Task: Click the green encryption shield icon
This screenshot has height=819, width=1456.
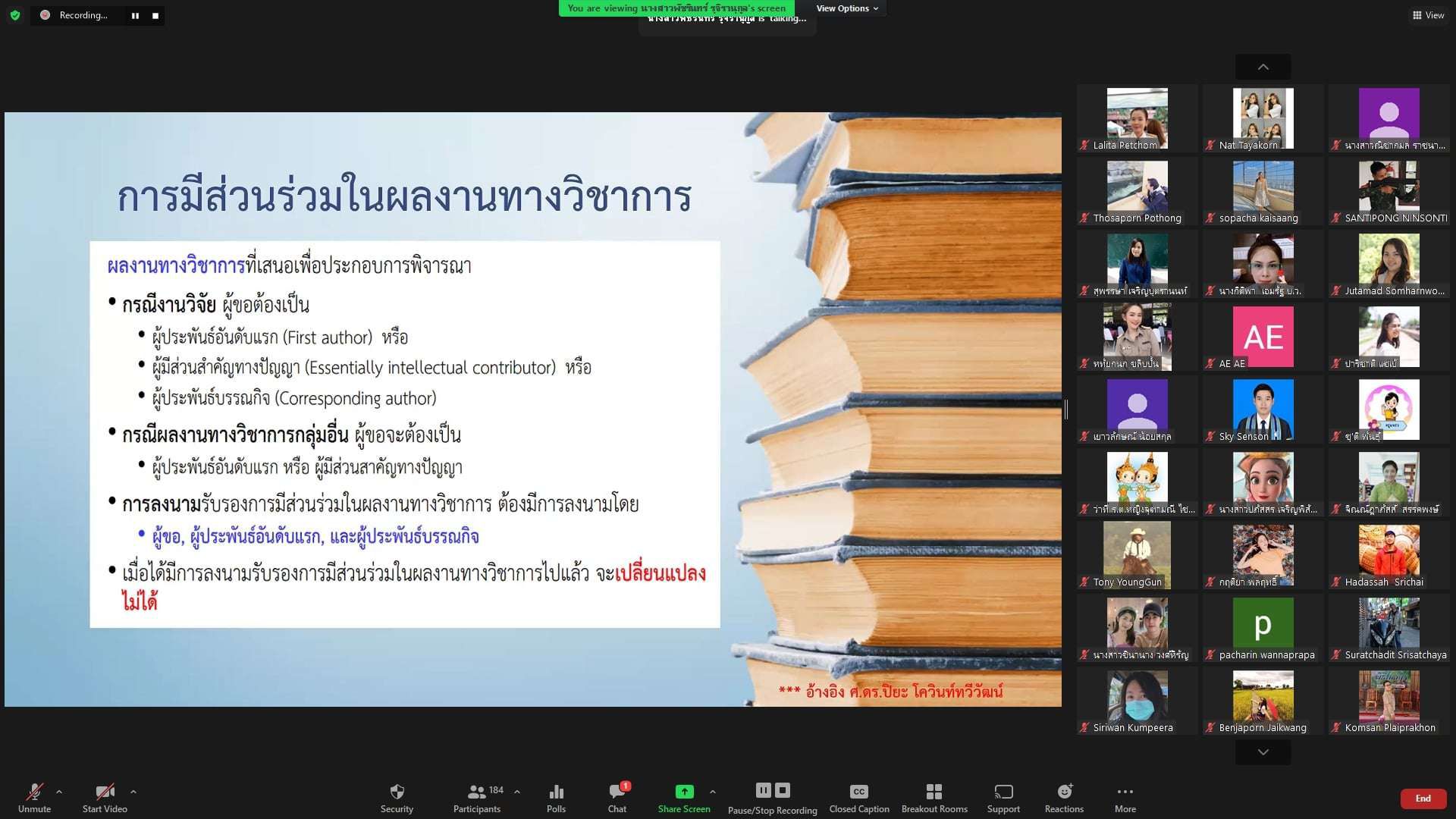Action: point(14,14)
